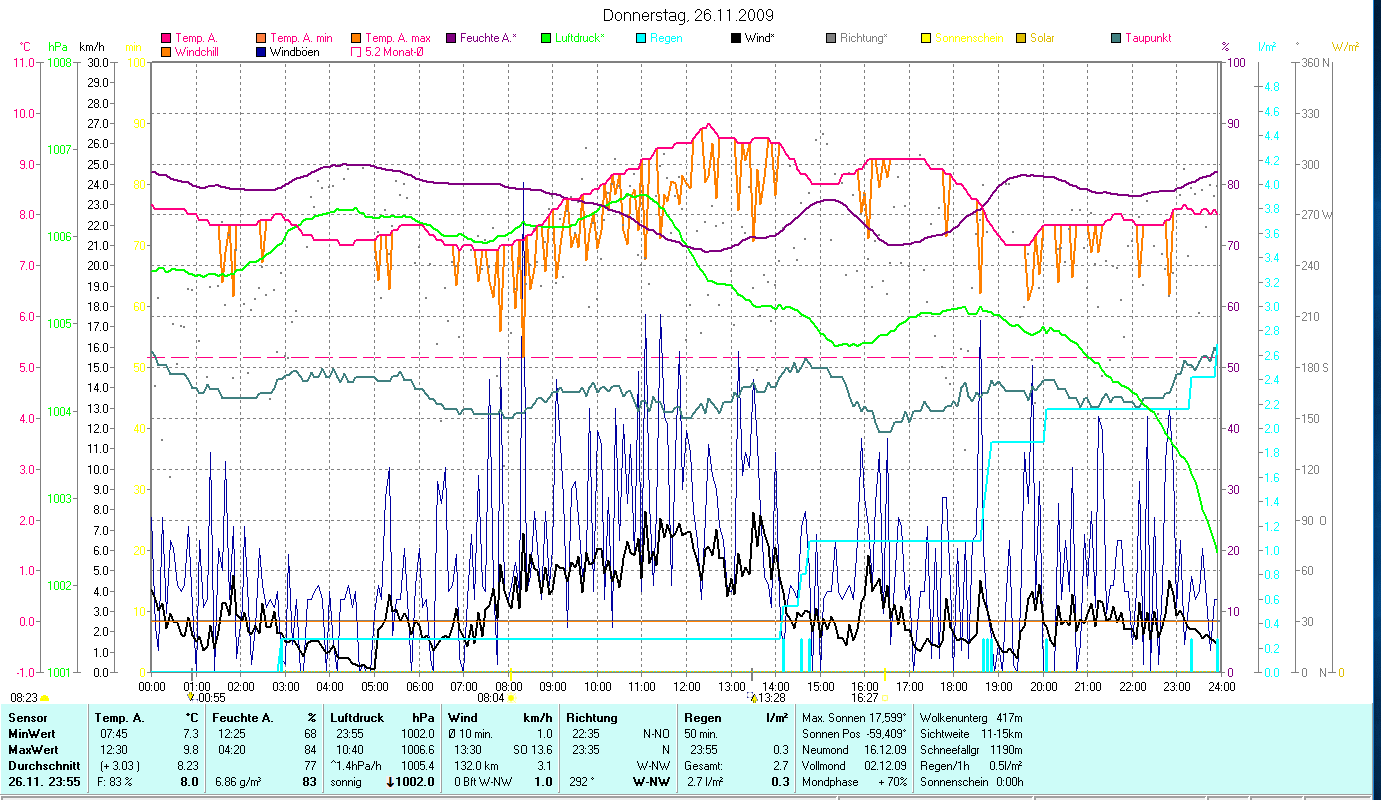Click the Windchill orange legend square
Screen dimensions: 1381x800
coord(166,51)
